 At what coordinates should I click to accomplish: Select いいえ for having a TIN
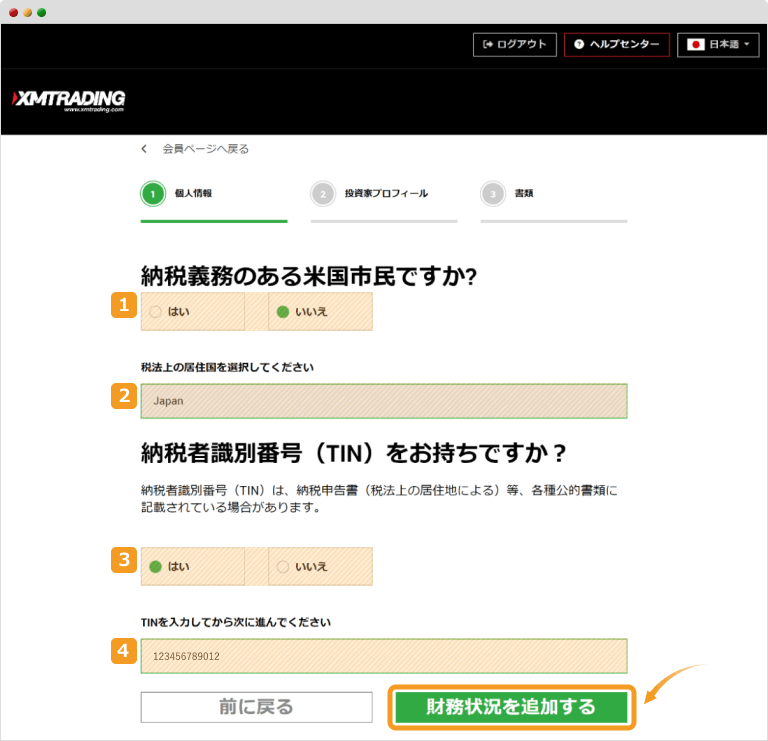coord(320,566)
